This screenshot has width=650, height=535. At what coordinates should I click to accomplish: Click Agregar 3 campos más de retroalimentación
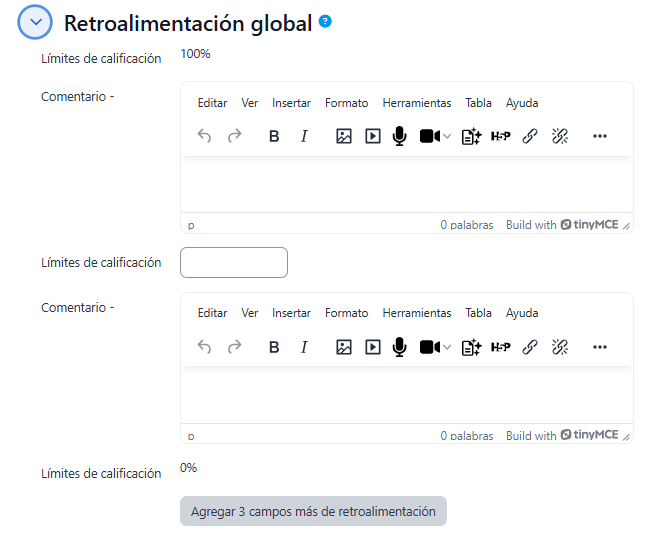click(313, 511)
